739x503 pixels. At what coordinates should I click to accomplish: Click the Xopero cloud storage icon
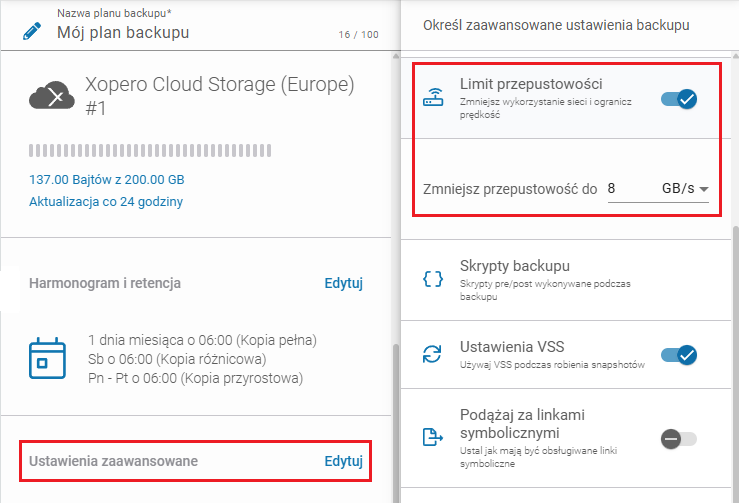tap(52, 96)
